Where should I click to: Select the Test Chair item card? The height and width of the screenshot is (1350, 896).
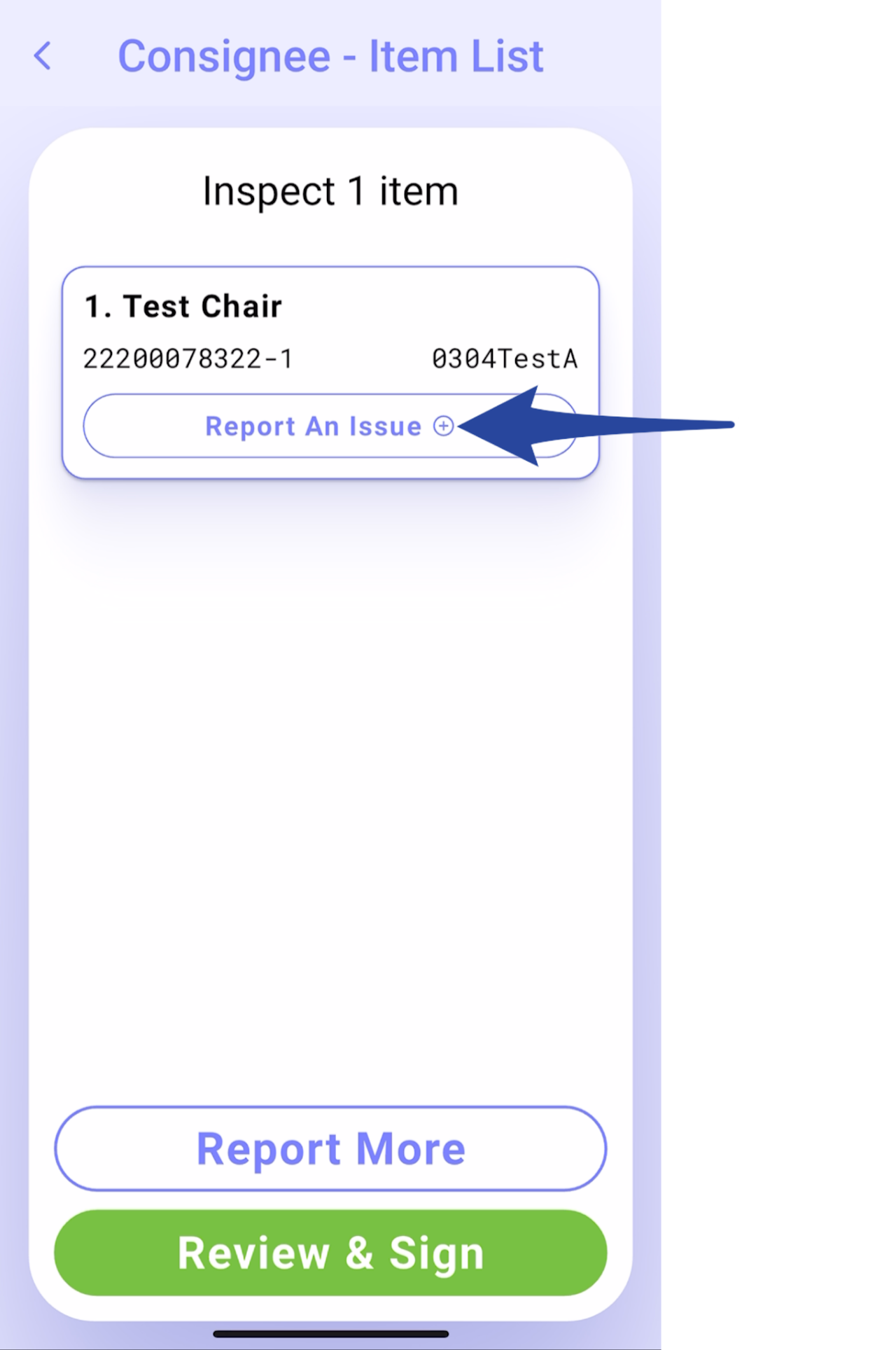330,373
